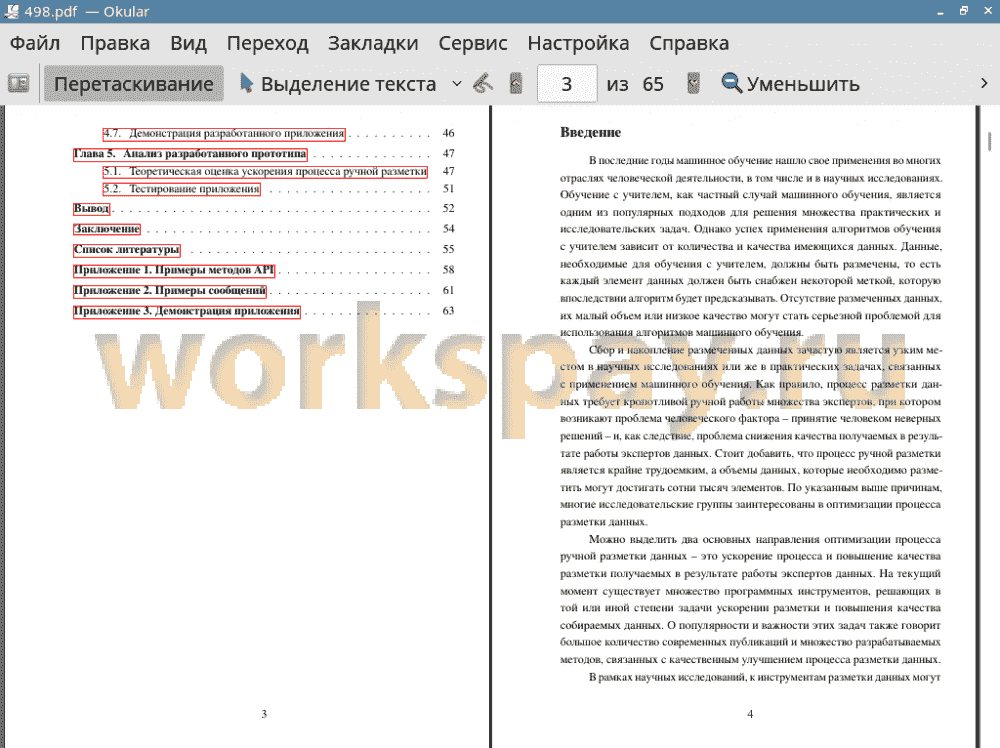Follow contents link Заключение
This screenshot has width=1000, height=748.
107,229
